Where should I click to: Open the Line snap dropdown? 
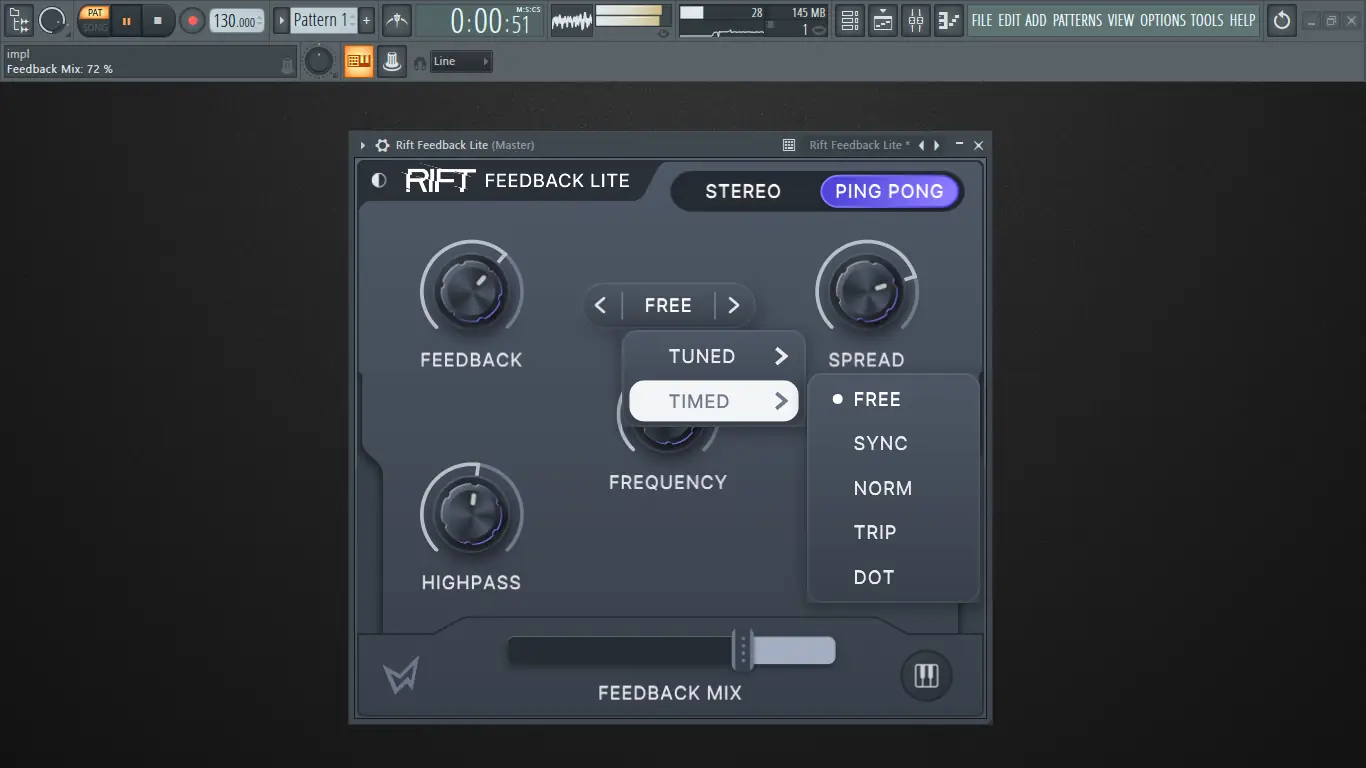(x=461, y=62)
